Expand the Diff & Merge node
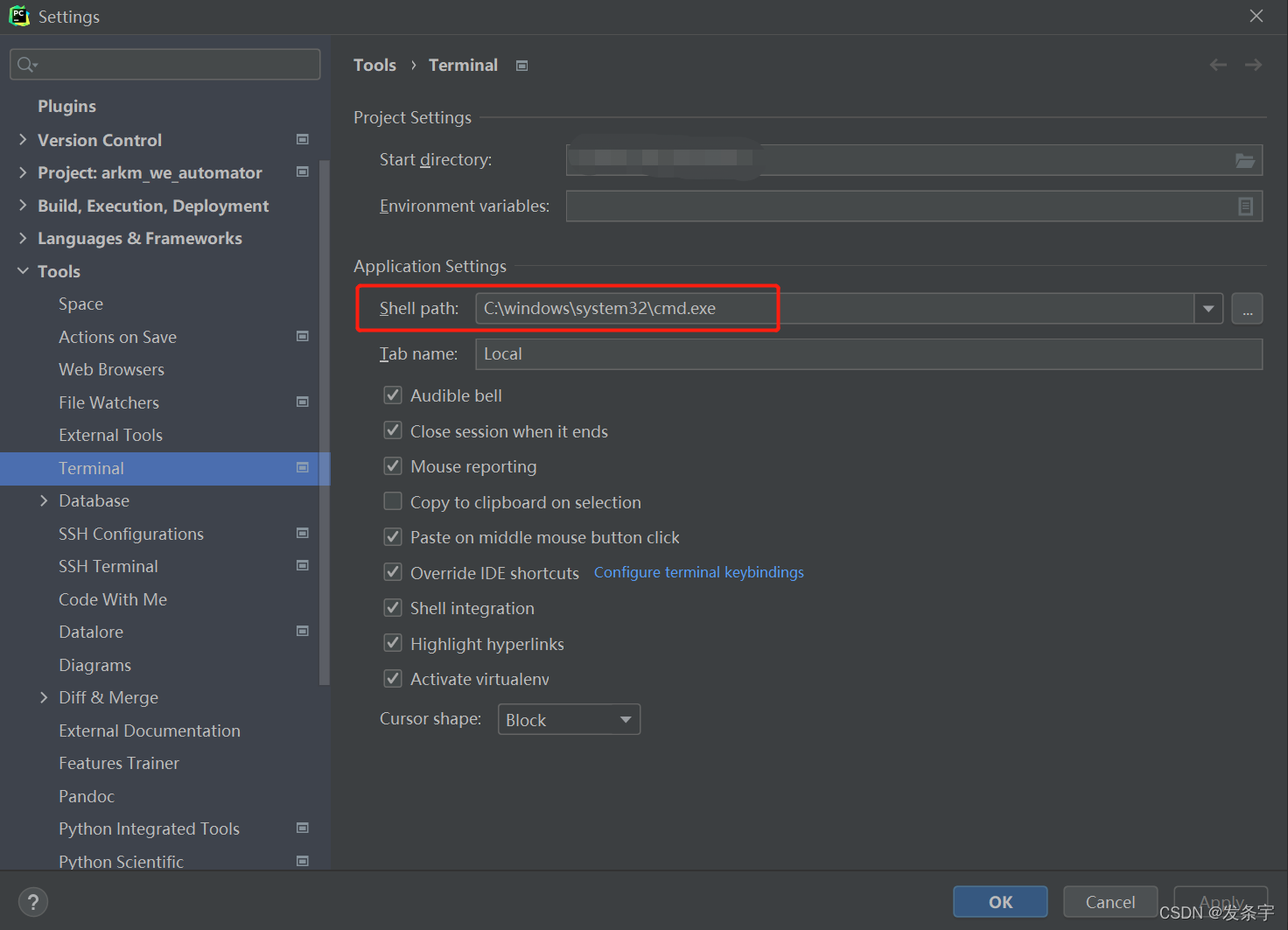The height and width of the screenshot is (930, 1288). [44, 697]
